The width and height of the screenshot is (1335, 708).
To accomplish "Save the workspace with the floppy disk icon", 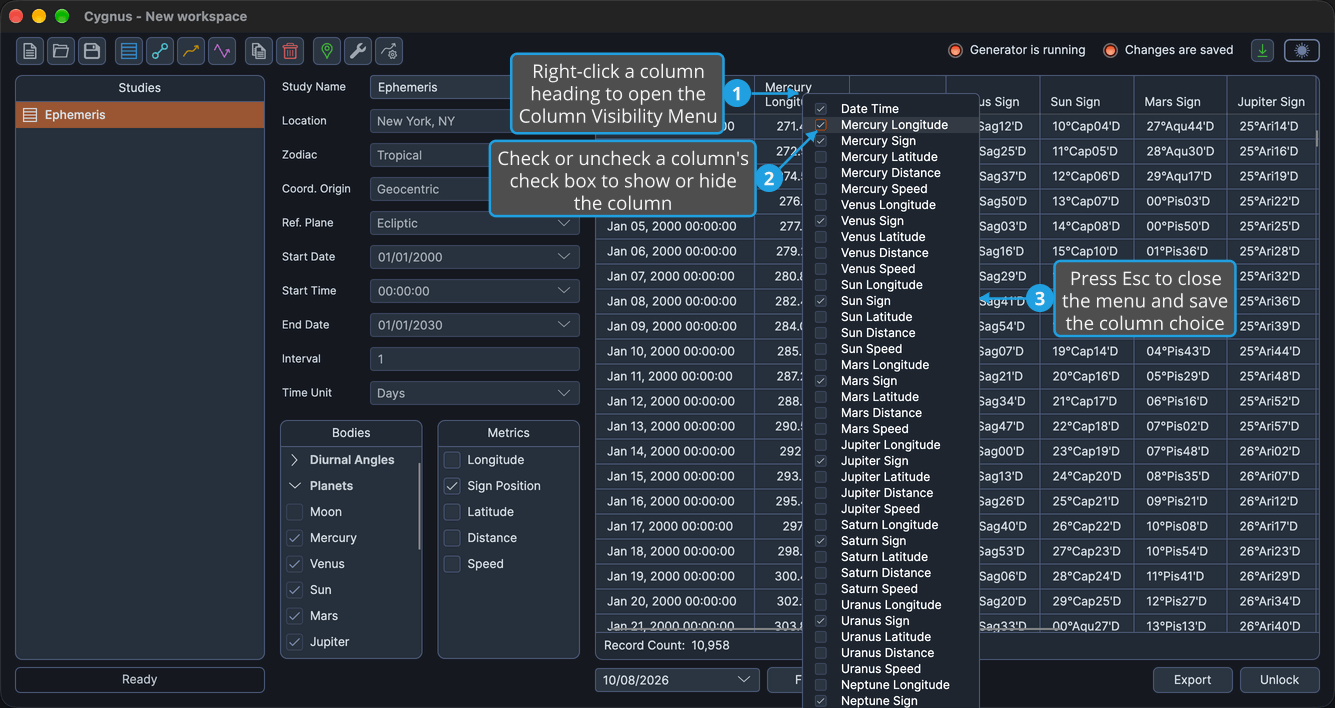I will click(x=91, y=51).
